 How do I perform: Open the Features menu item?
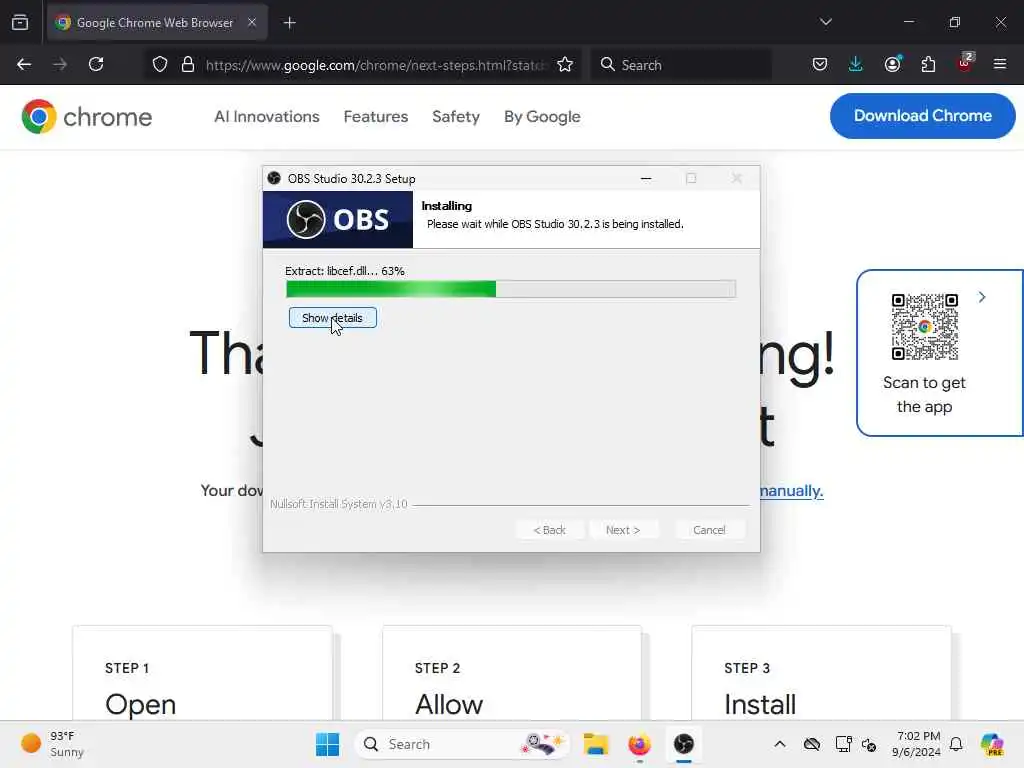pyautogui.click(x=376, y=116)
